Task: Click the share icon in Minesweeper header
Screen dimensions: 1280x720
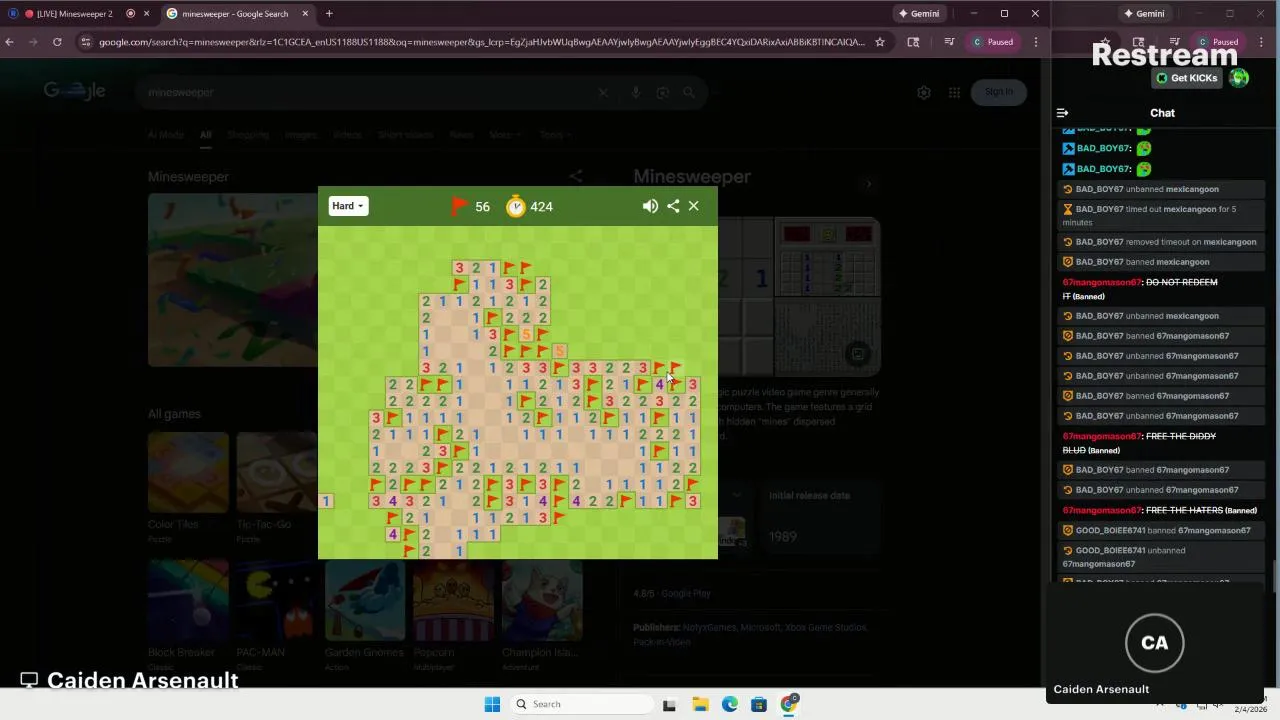Action: coord(673,206)
